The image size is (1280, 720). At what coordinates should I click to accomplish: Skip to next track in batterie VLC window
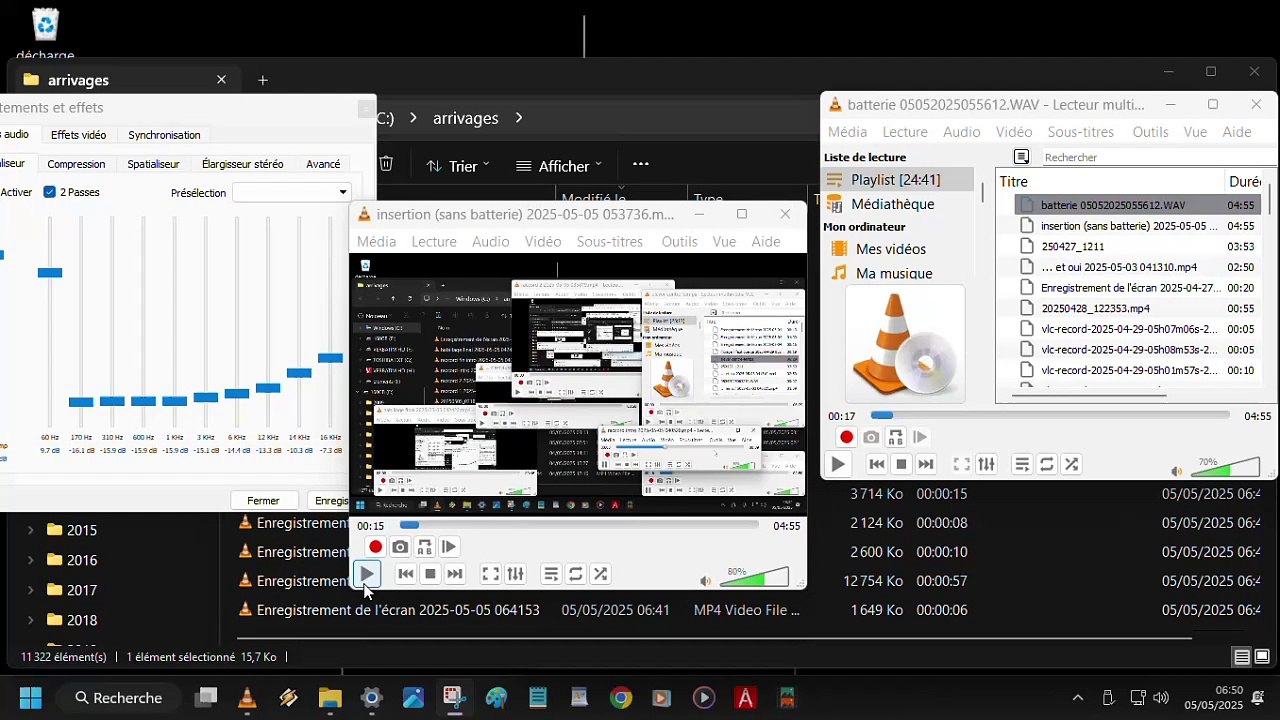(926, 464)
